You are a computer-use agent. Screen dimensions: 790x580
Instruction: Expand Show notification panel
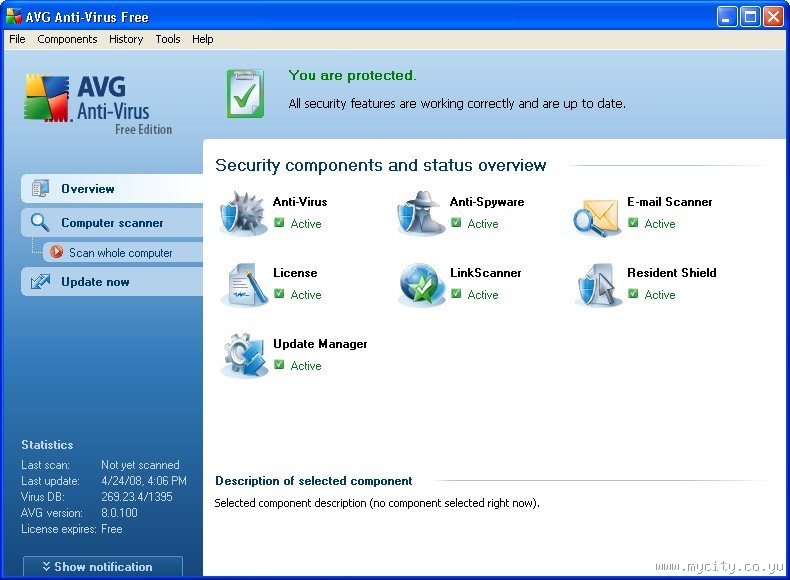pyautogui.click(x=103, y=566)
